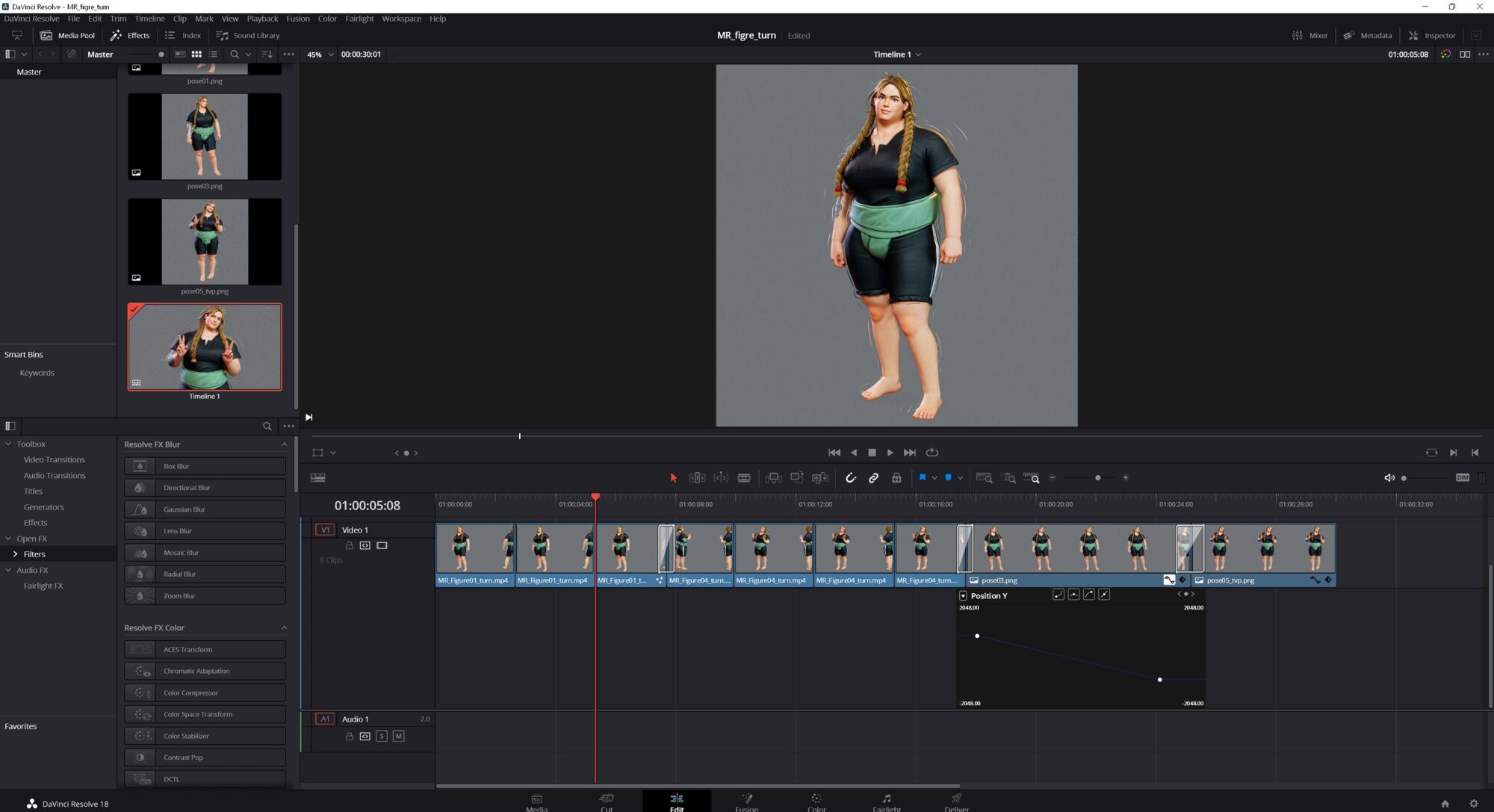The image size is (1494, 812).
Task: Solo the Audio 1 track
Action: click(382, 737)
